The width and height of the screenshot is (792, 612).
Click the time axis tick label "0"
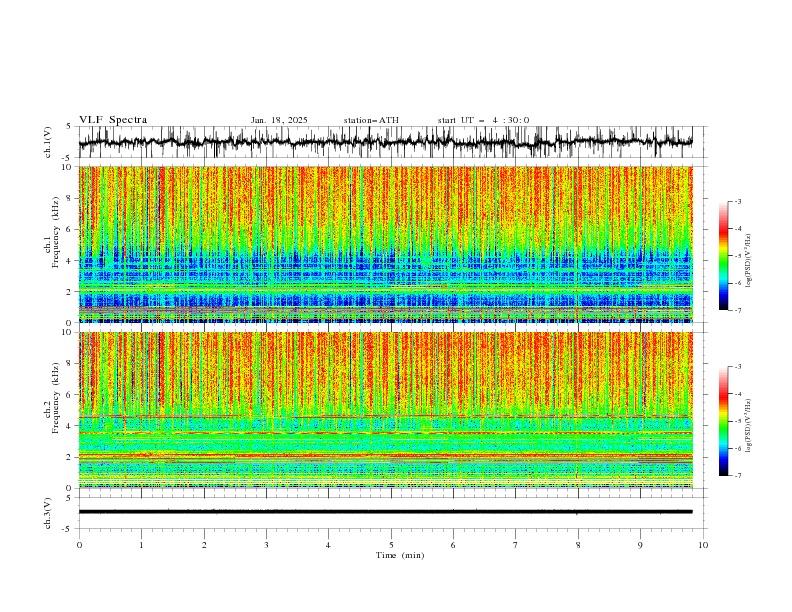pyautogui.click(x=79, y=545)
